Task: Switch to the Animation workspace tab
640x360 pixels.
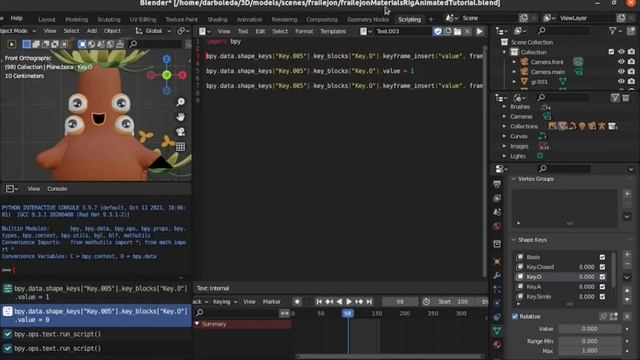Action: point(249,20)
